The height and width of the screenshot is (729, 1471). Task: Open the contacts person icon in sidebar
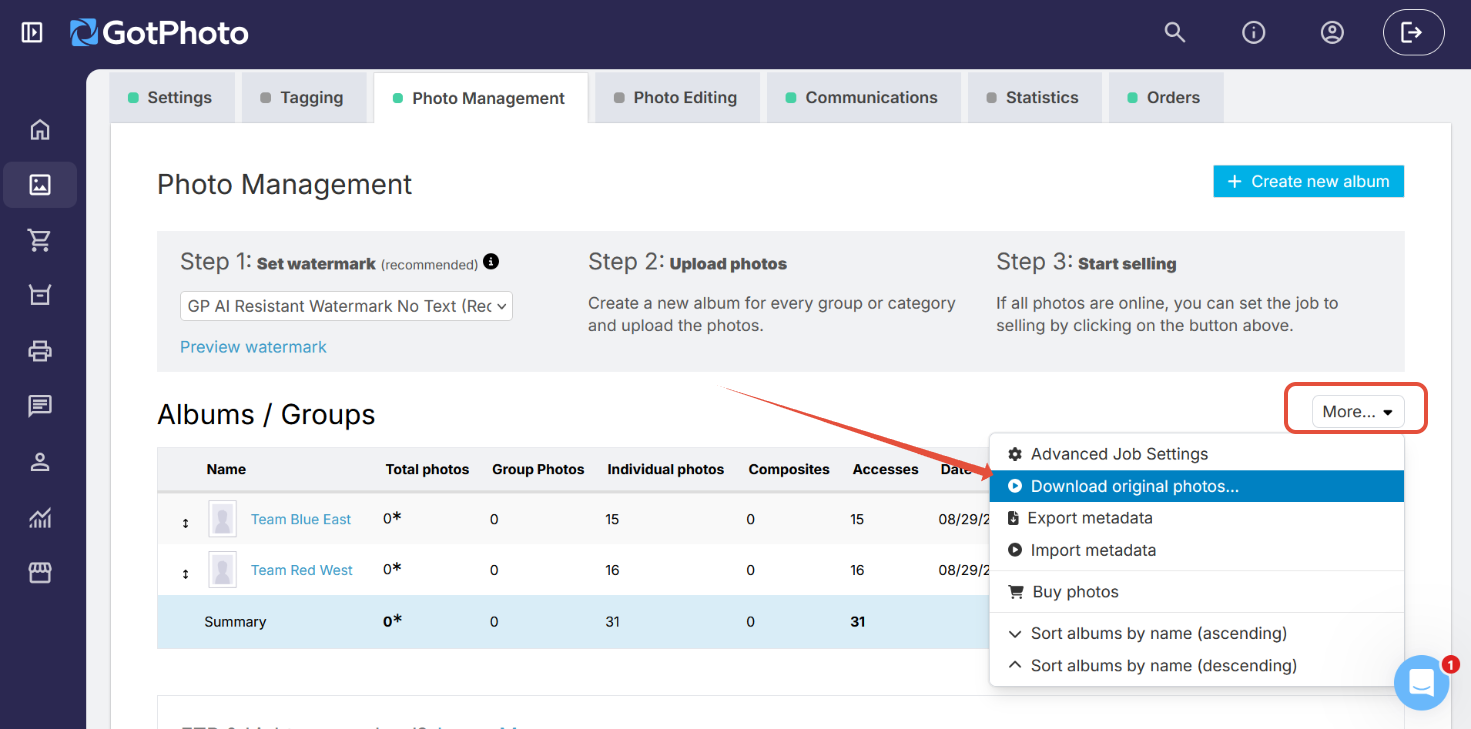(40, 462)
